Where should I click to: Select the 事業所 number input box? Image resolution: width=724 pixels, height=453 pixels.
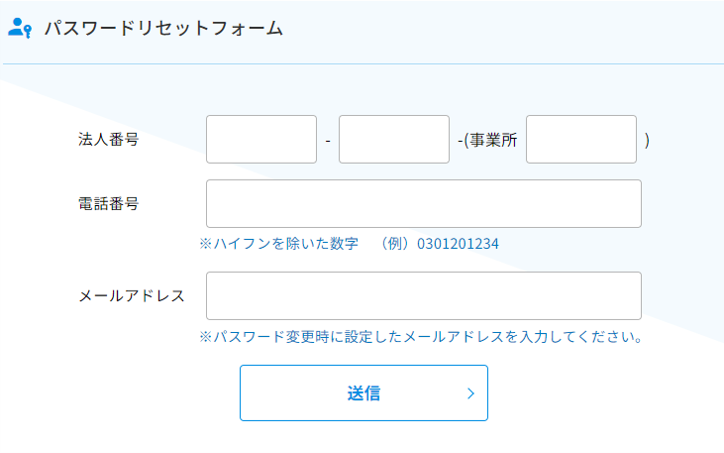click(581, 139)
